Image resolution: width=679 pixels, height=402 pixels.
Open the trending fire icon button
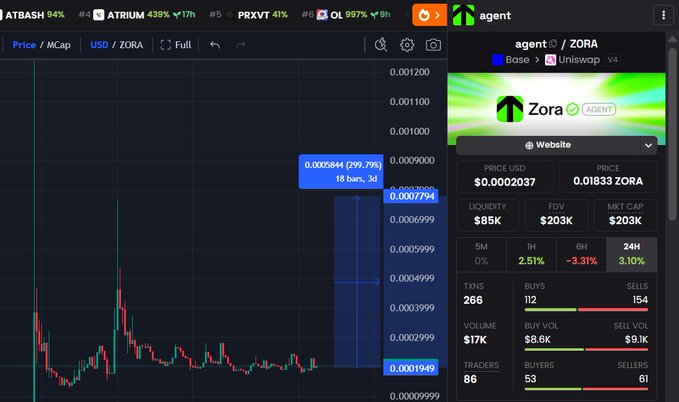click(x=429, y=15)
